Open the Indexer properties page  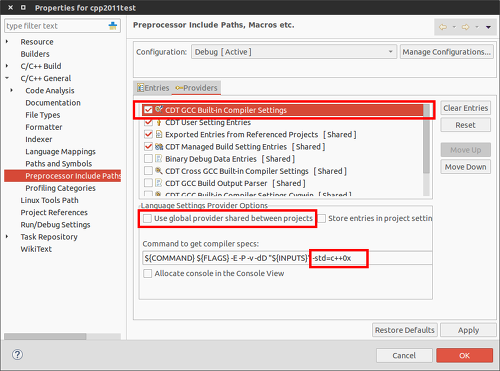pyautogui.click(x=39, y=139)
